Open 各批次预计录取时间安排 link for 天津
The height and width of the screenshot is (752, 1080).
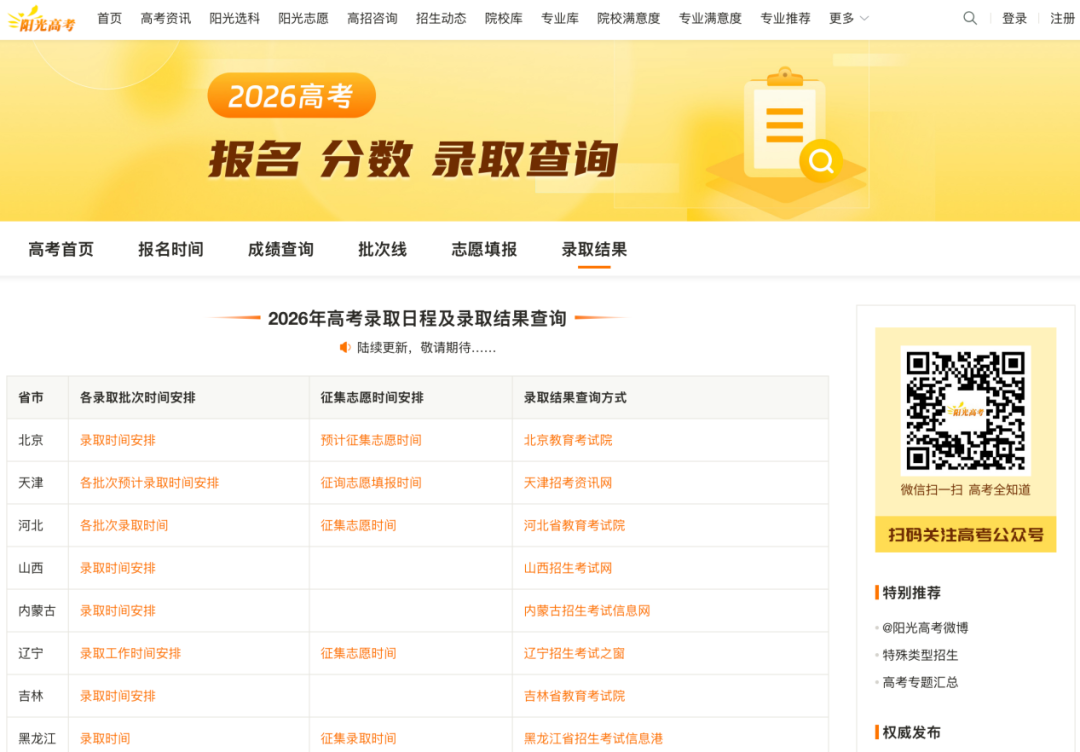(149, 483)
